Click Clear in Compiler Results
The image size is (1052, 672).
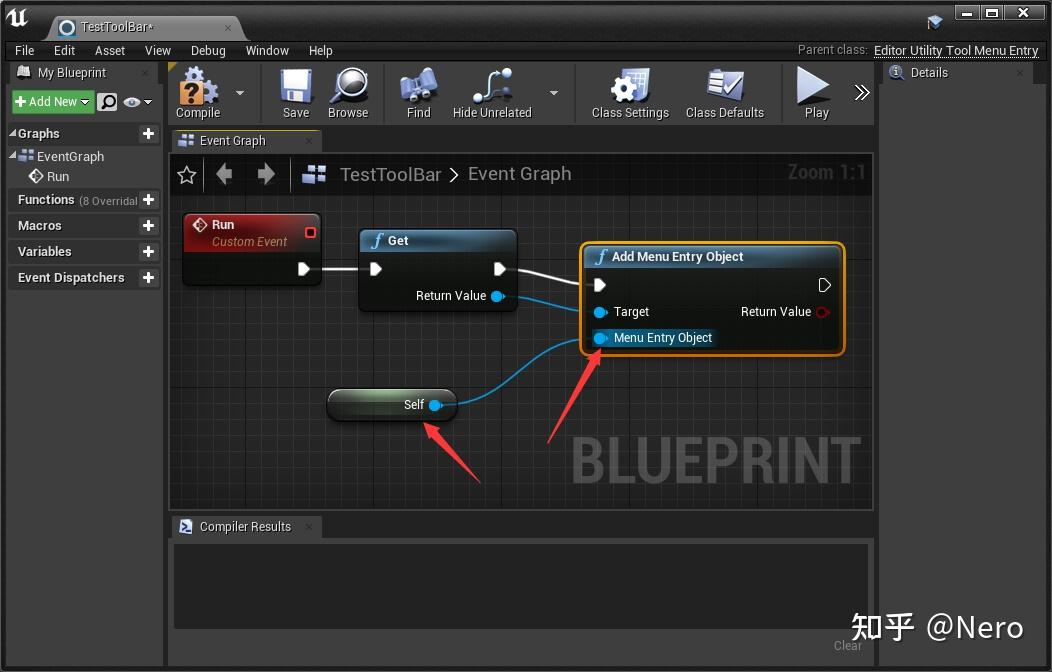[847, 645]
